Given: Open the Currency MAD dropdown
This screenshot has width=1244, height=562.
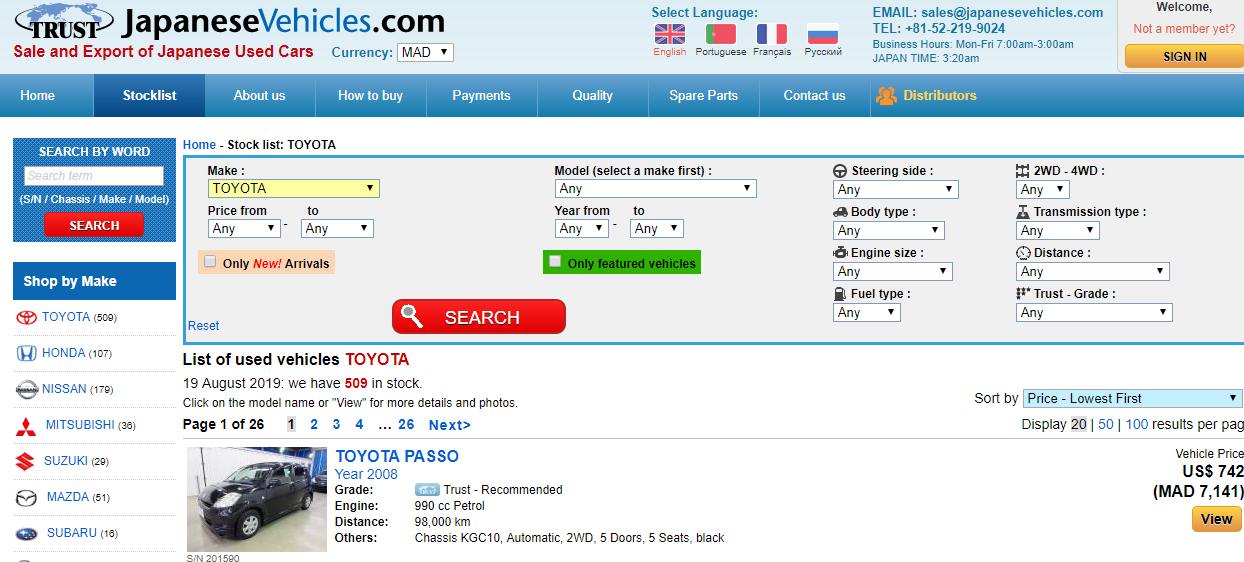Looking at the screenshot, I should tap(425, 52).
